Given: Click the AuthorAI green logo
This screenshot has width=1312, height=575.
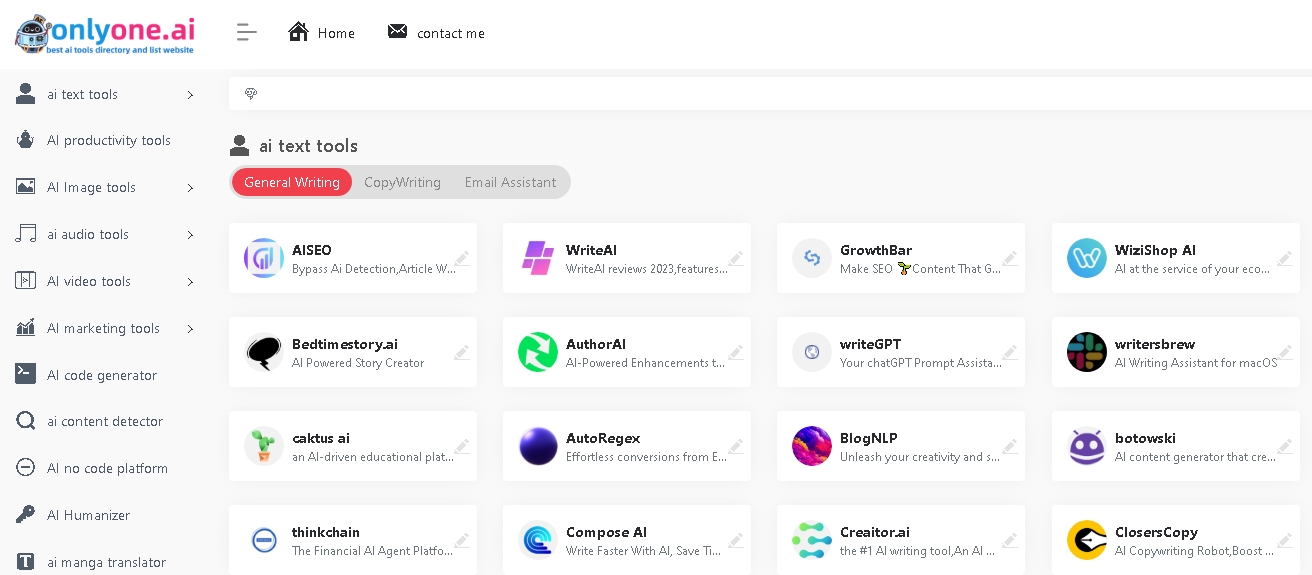Looking at the screenshot, I should [538, 352].
